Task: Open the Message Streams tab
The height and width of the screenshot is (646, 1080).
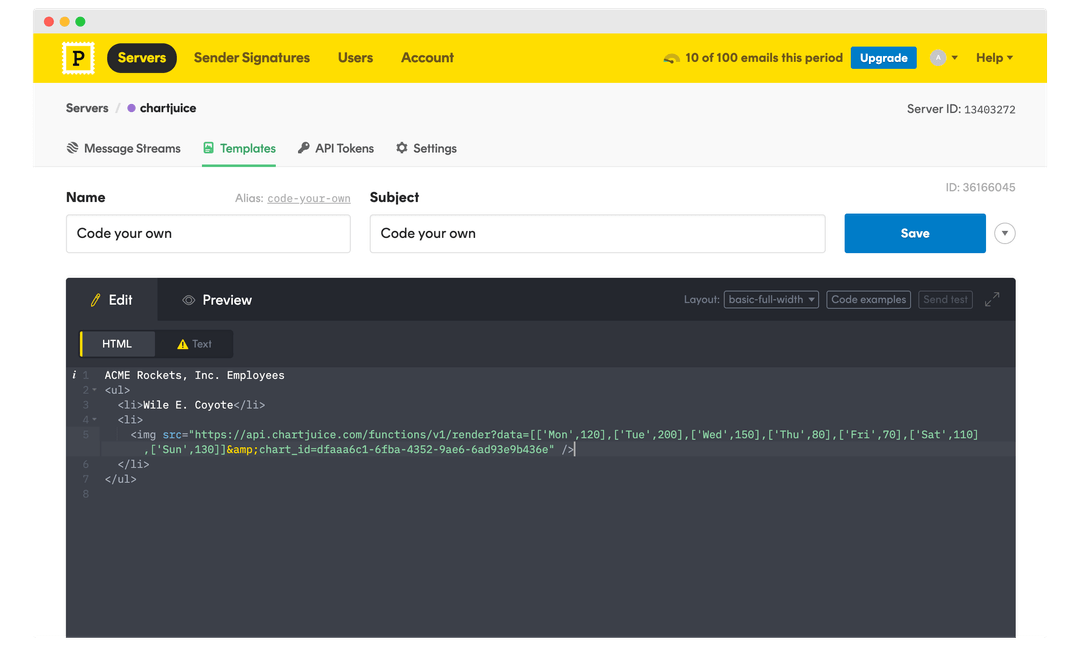Action: (x=123, y=148)
